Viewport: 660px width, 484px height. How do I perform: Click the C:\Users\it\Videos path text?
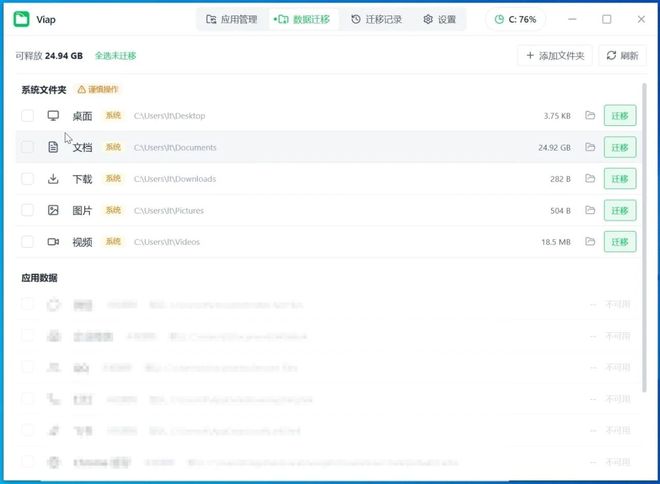(x=167, y=242)
